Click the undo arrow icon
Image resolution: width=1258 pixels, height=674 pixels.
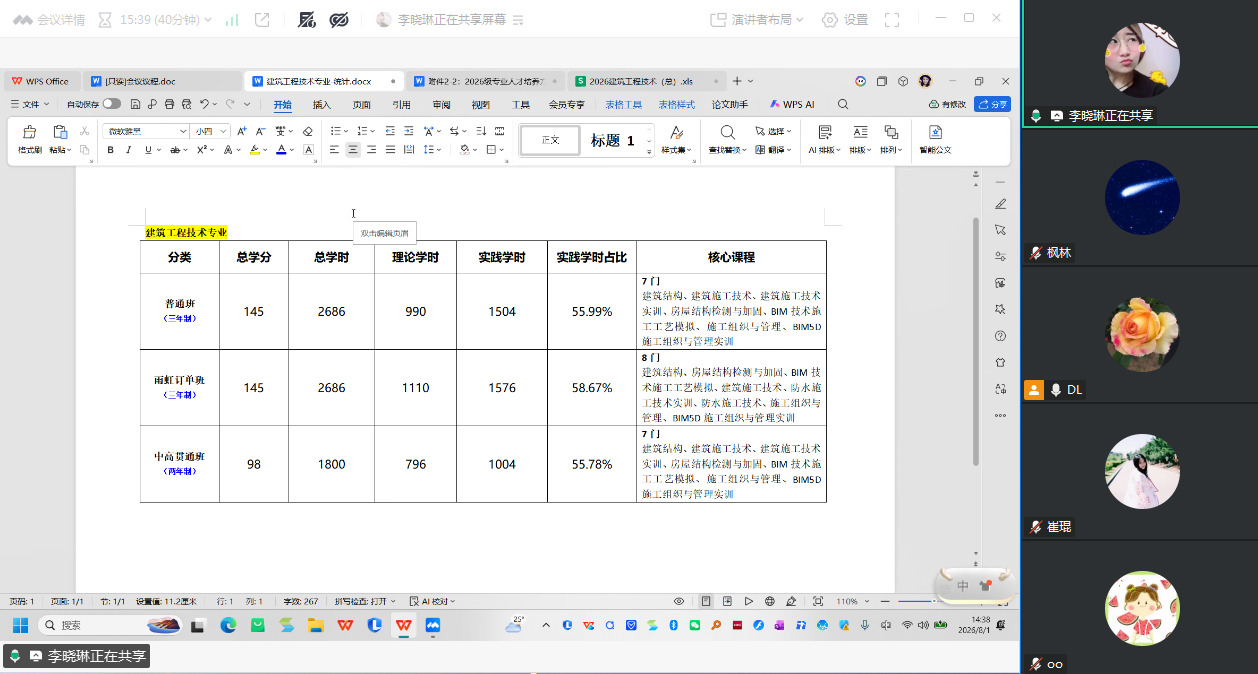click(204, 104)
